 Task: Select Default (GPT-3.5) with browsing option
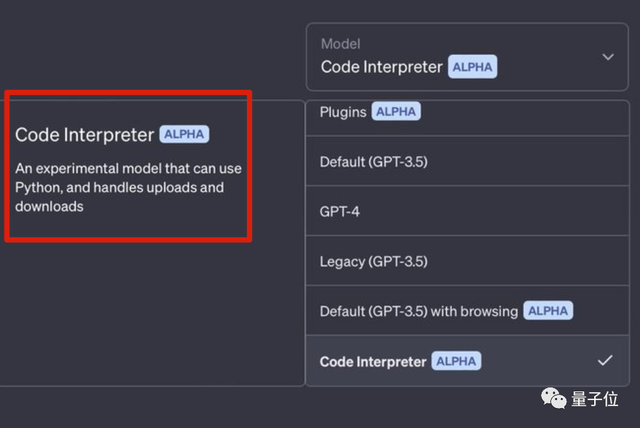418,311
